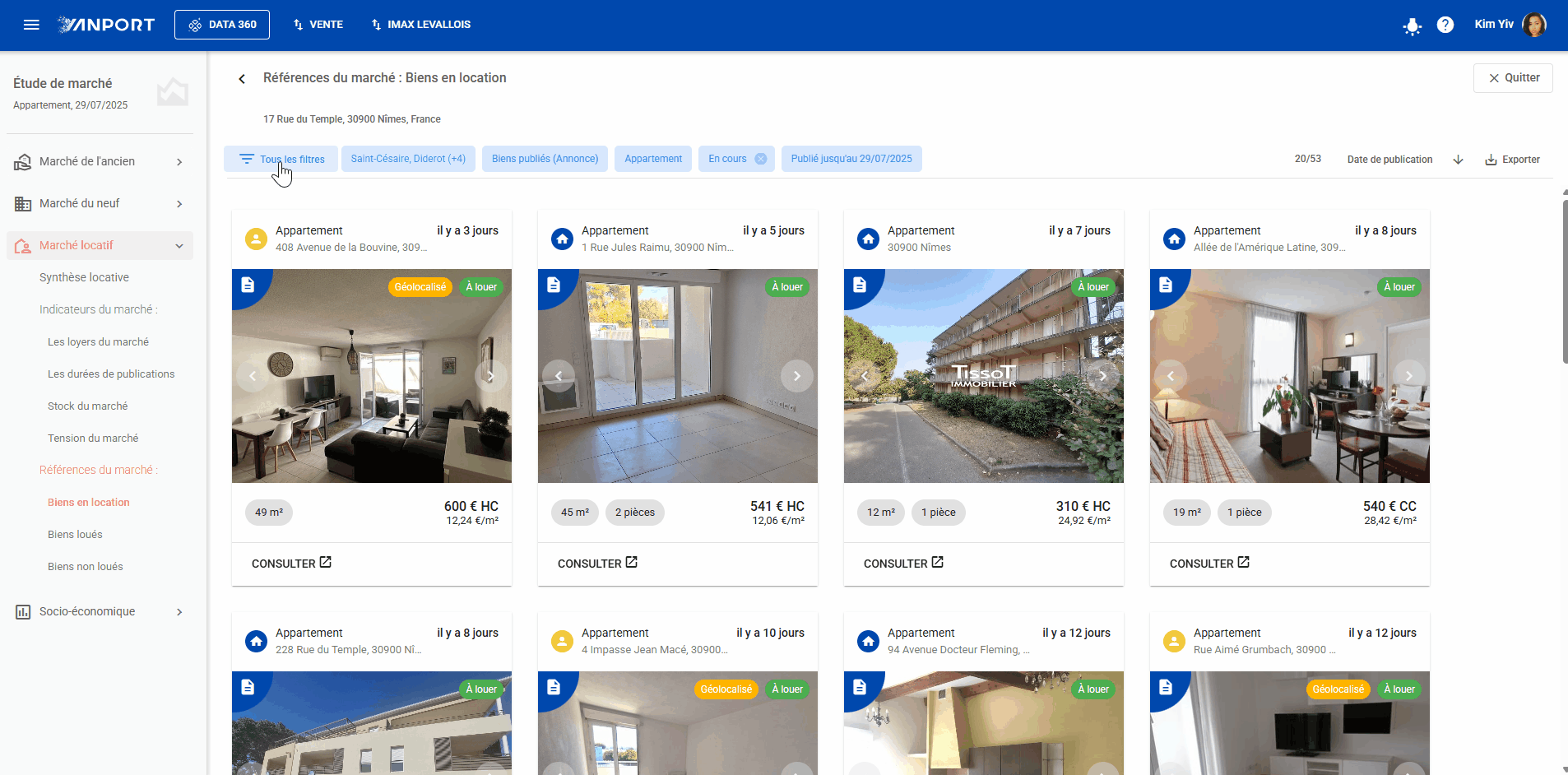Show next photo on Avenue de la Bouvine card
Screen dimensions: 1568x775
pyautogui.click(x=490, y=376)
